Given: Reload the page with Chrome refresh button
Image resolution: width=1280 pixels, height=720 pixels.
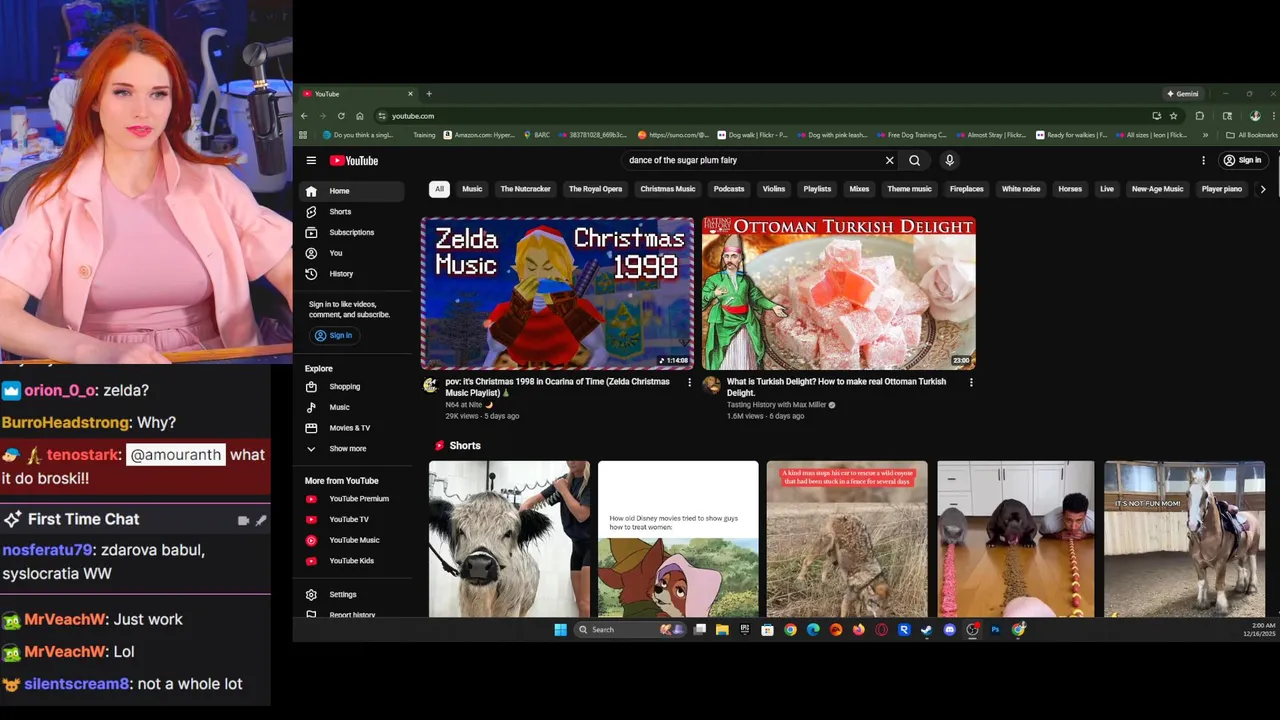Looking at the screenshot, I should (341, 116).
